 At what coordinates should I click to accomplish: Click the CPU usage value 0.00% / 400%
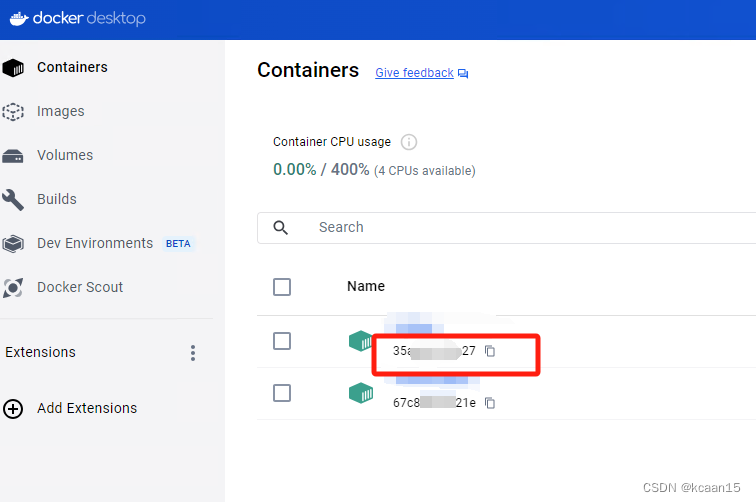pos(321,169)
